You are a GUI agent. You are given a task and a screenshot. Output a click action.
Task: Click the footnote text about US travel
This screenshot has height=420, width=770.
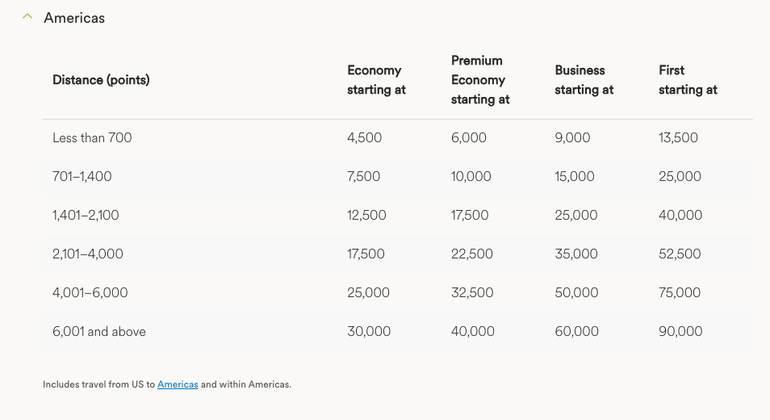(x=98, y=384)
